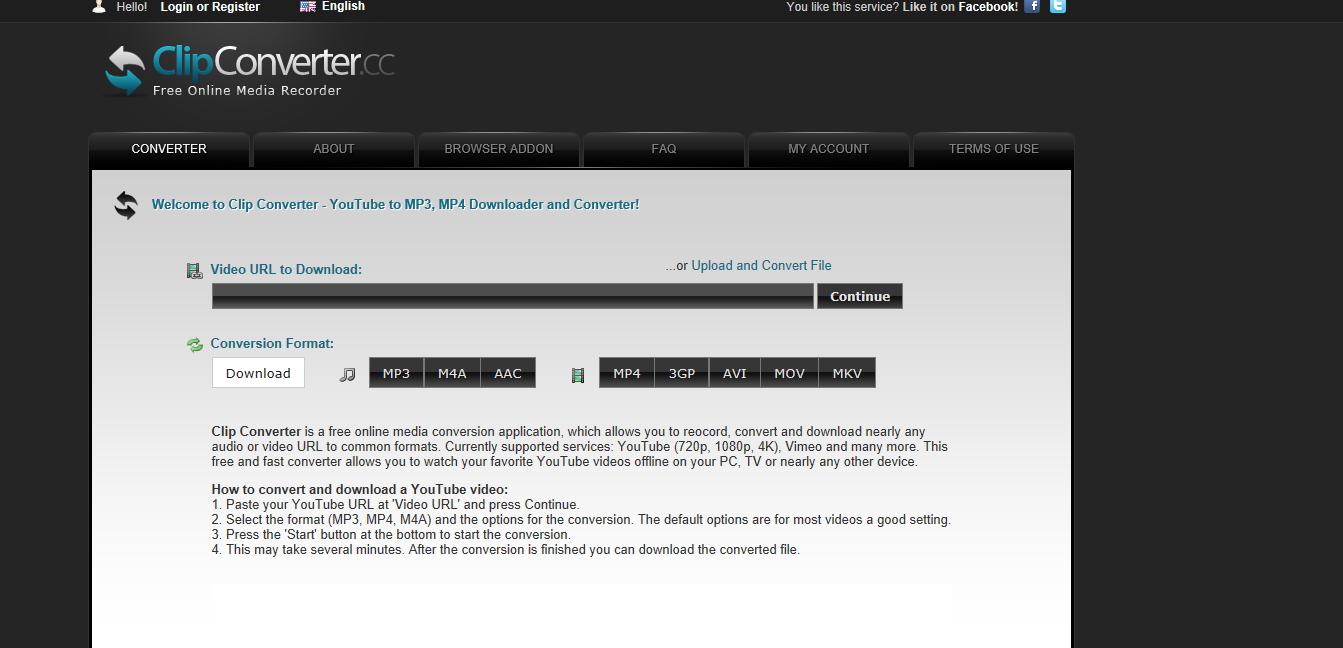Click the bold 'Clip Converter' description text
The height and width of the screenshot is (648, 1343).
(x=256, y=432)
